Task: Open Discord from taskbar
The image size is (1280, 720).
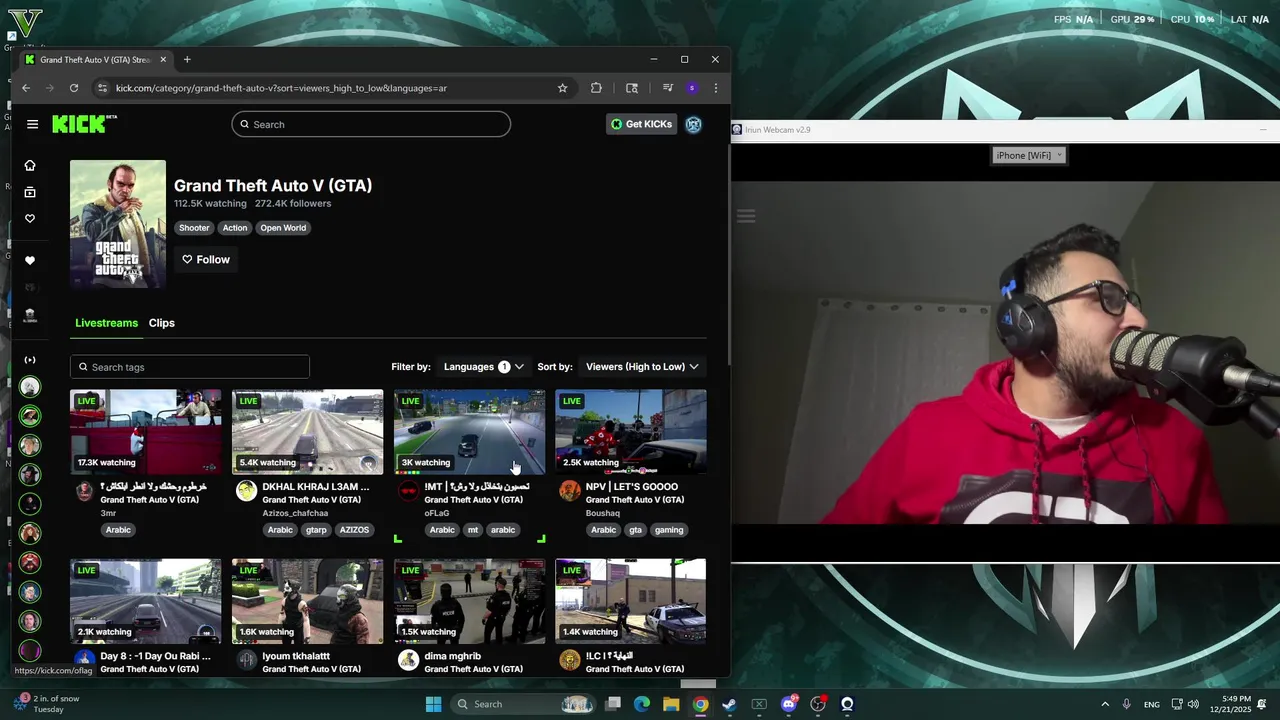Action: (x=789, y=704)
